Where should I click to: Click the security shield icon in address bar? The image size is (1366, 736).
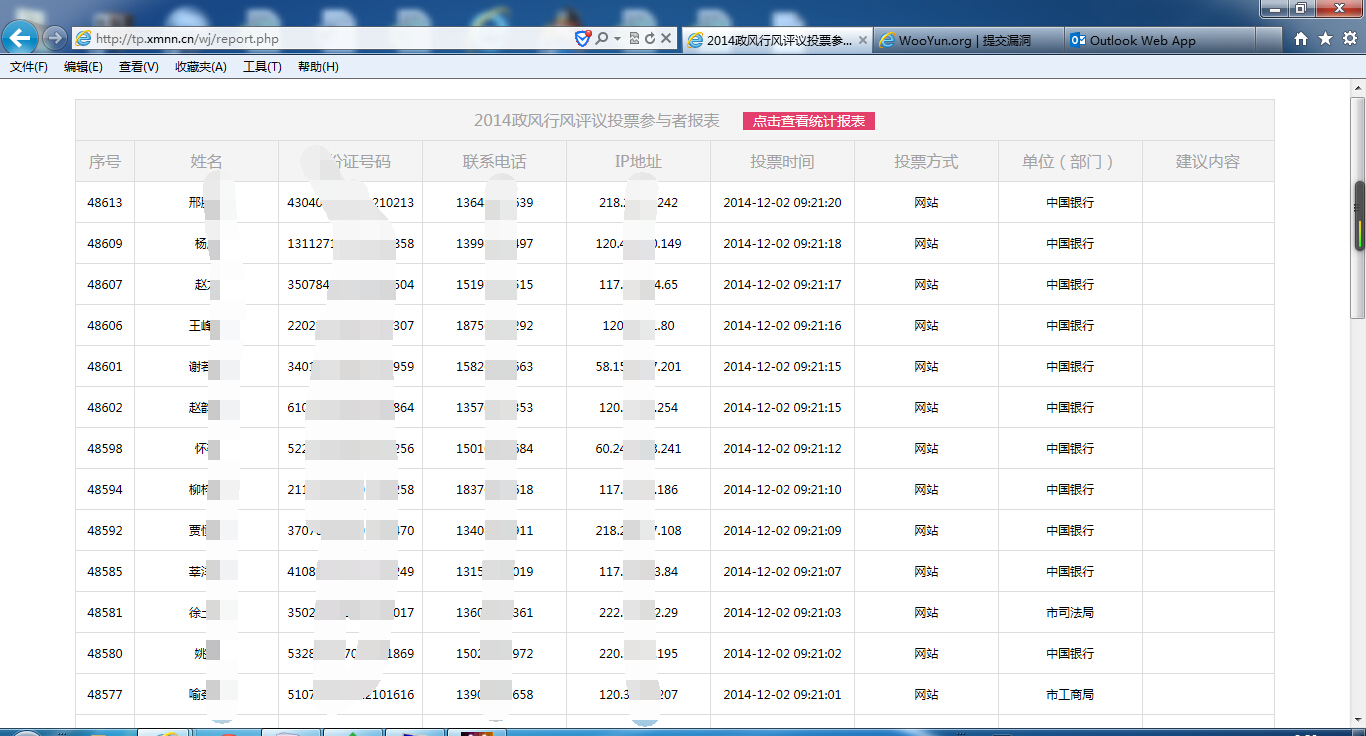(582, 39)
